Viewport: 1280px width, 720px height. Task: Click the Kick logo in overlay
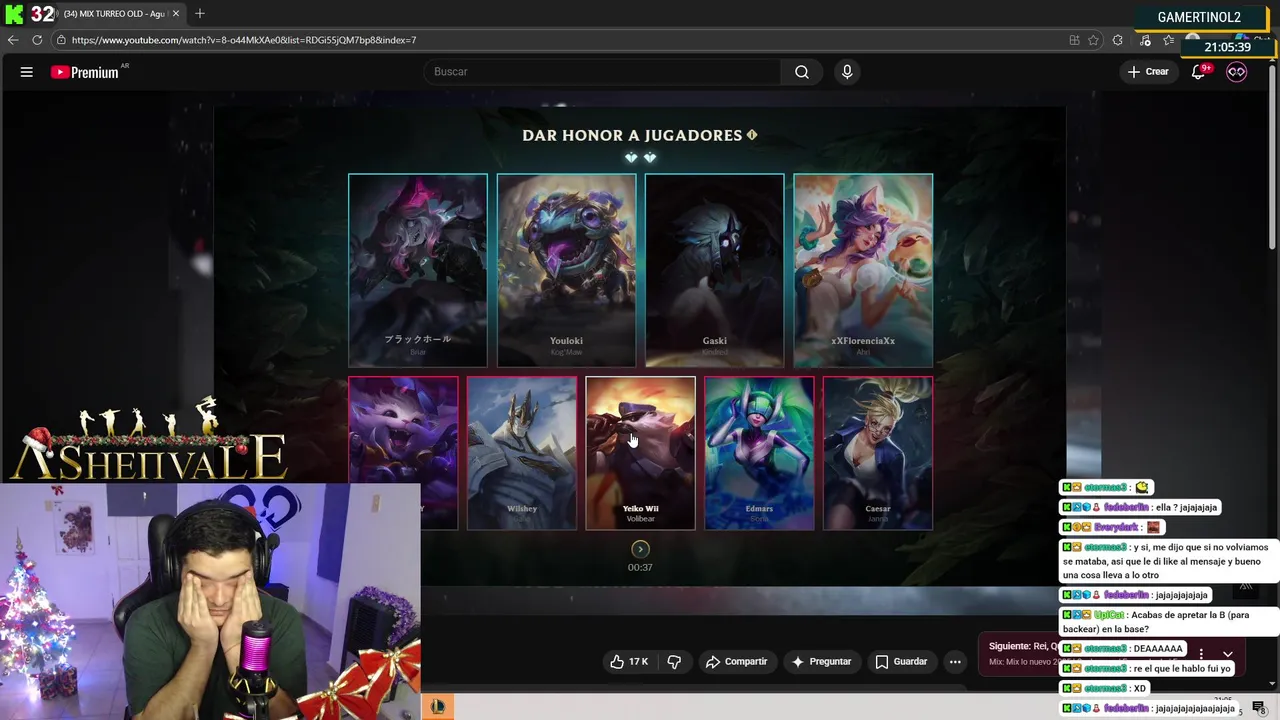click(x=14, y=14)
